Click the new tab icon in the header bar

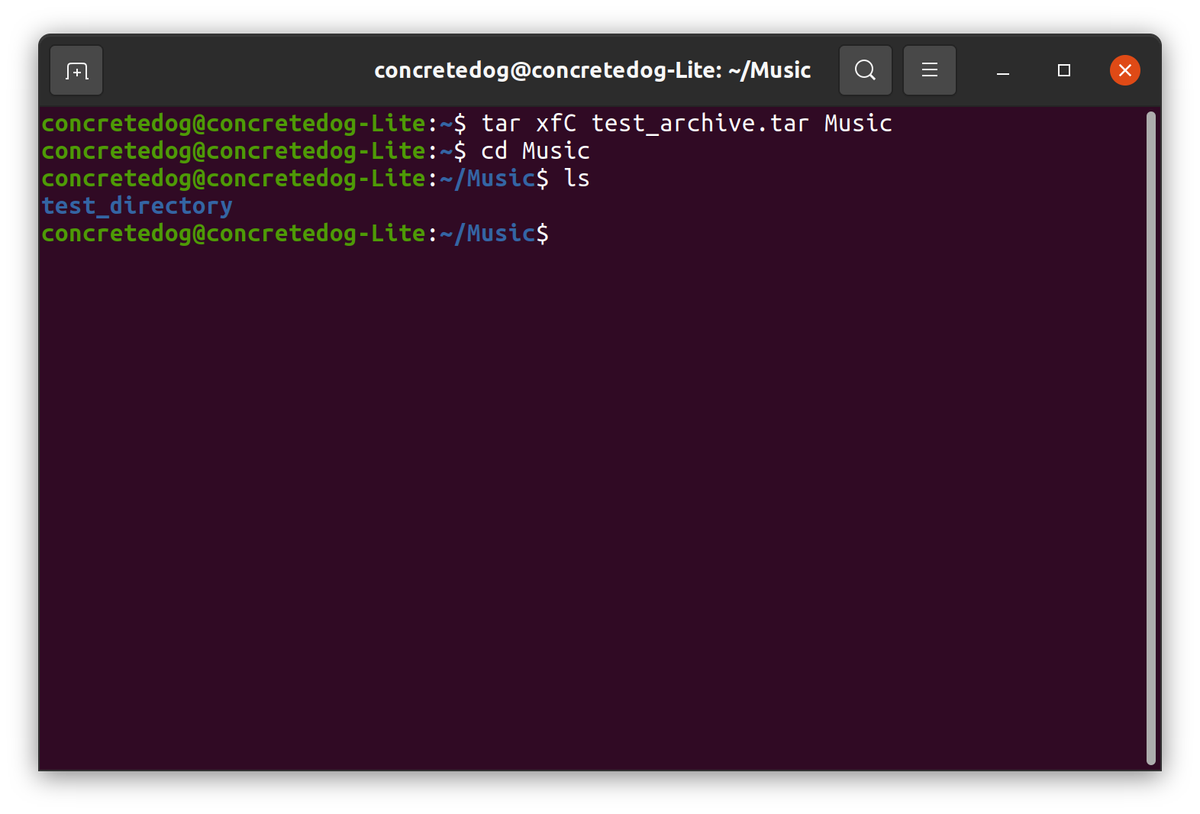(76, 70)
